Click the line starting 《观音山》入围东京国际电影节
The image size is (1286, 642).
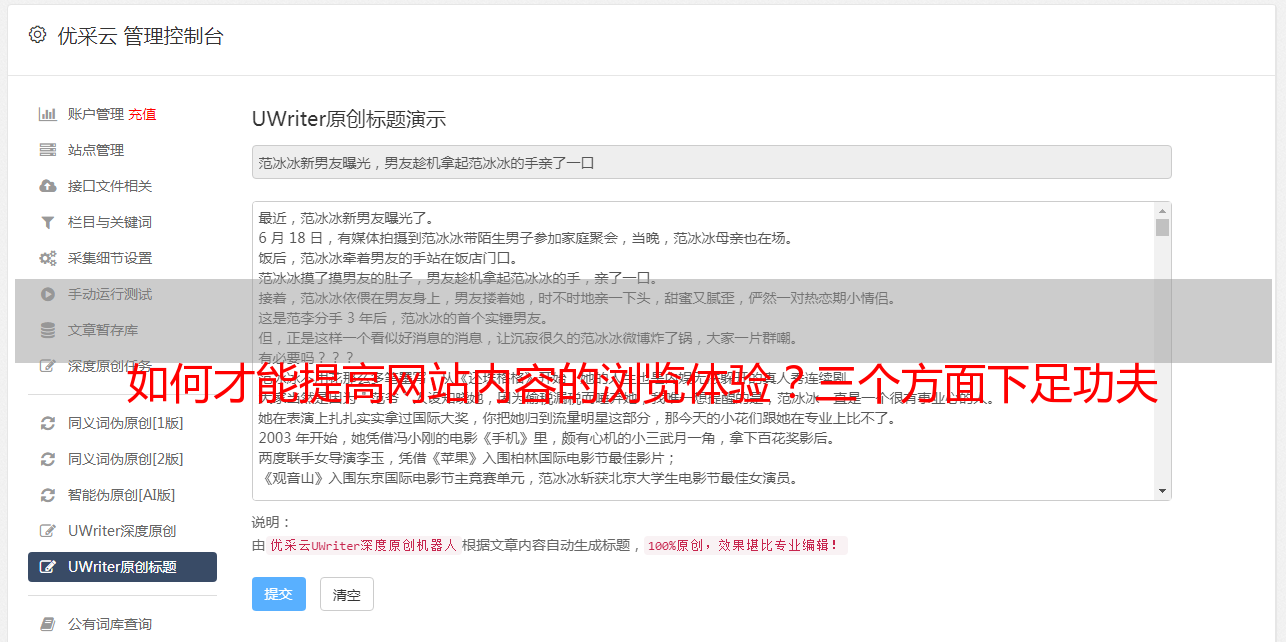pos(528,478)
